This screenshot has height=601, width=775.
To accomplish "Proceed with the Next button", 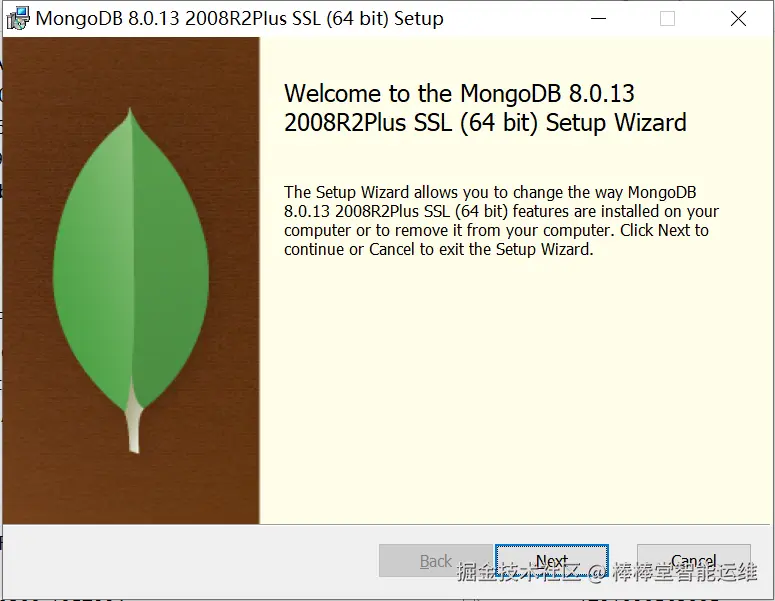I will point(552,560).
